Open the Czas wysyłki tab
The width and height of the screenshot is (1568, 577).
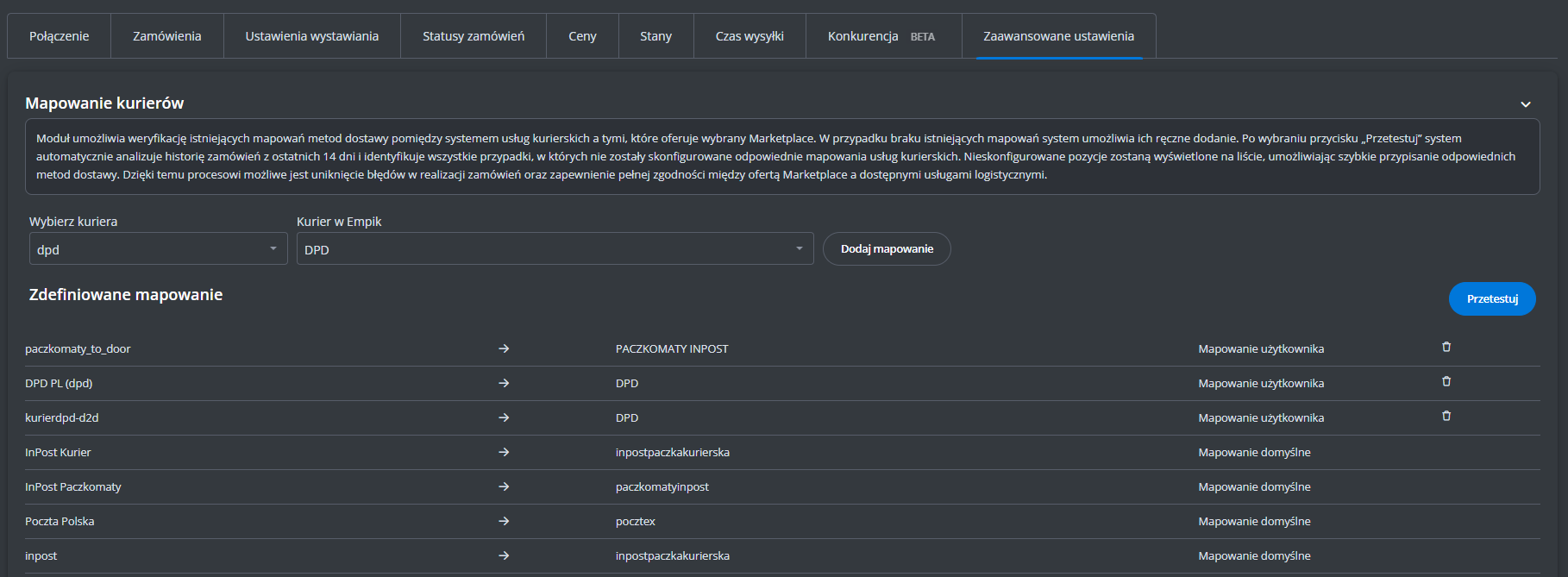750,36
